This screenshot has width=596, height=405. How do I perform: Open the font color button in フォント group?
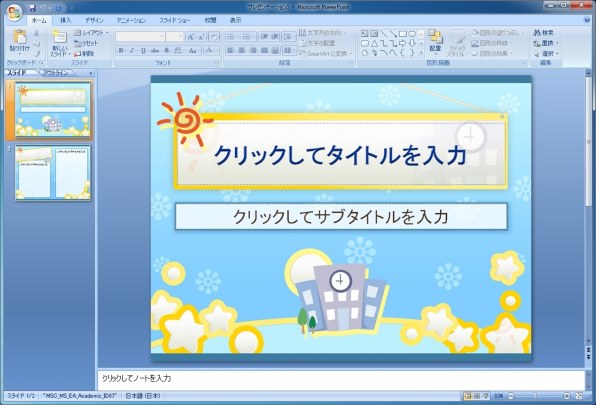coord(210,50)
